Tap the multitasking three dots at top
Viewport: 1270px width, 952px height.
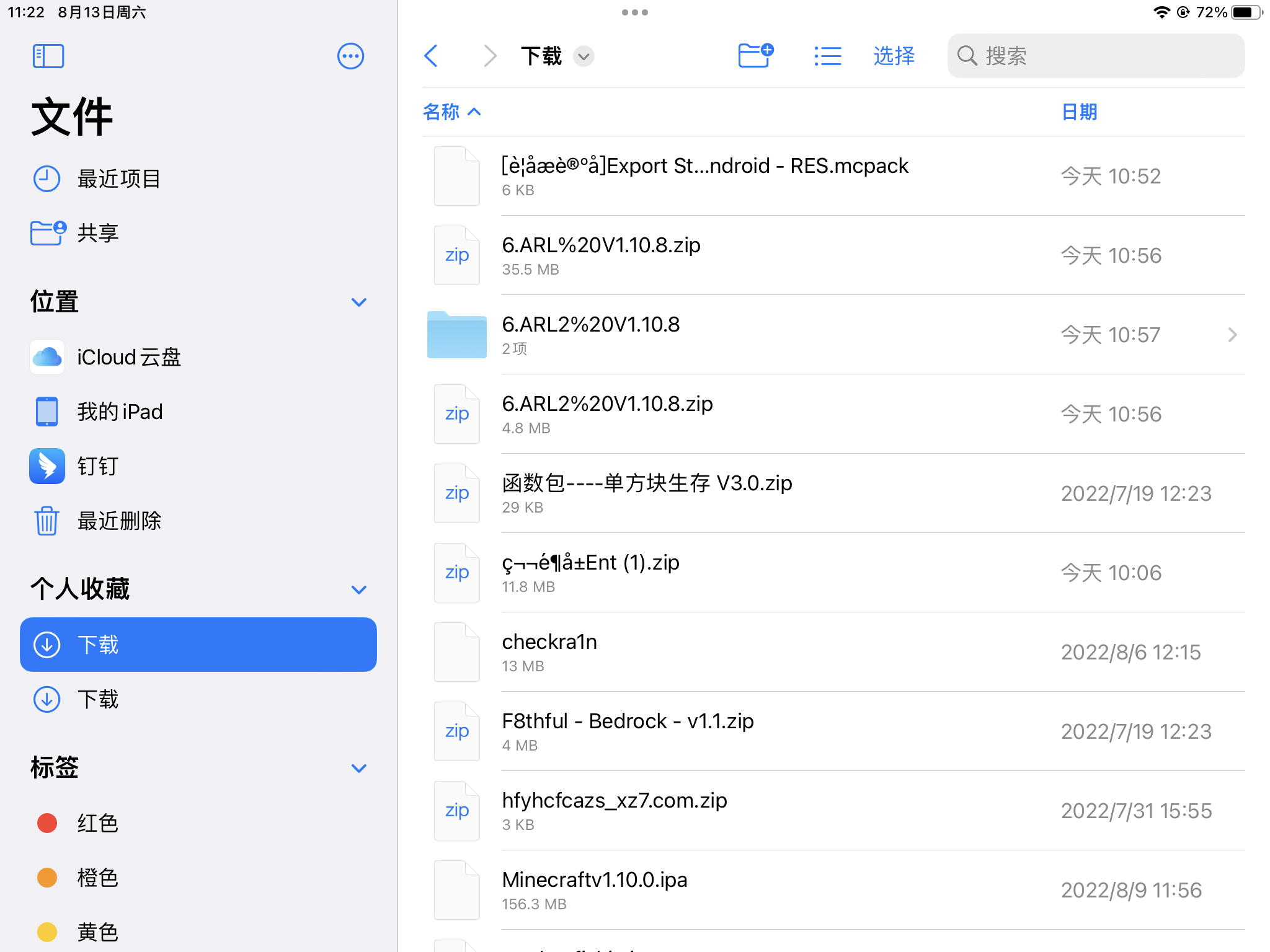tap(635, 12)
